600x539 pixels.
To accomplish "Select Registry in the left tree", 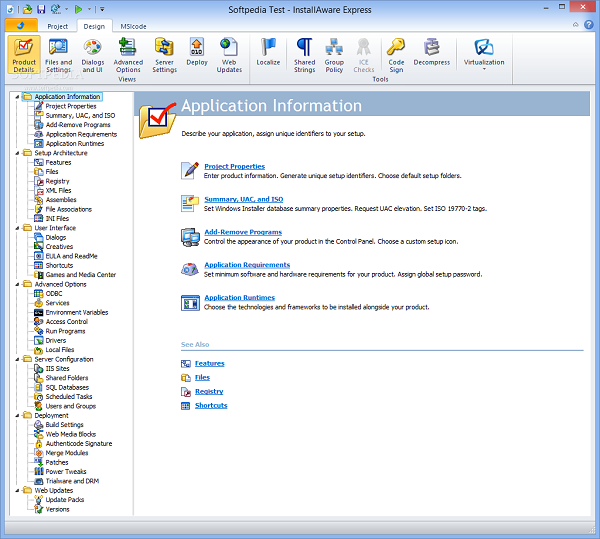I will [x=57, y=181].
